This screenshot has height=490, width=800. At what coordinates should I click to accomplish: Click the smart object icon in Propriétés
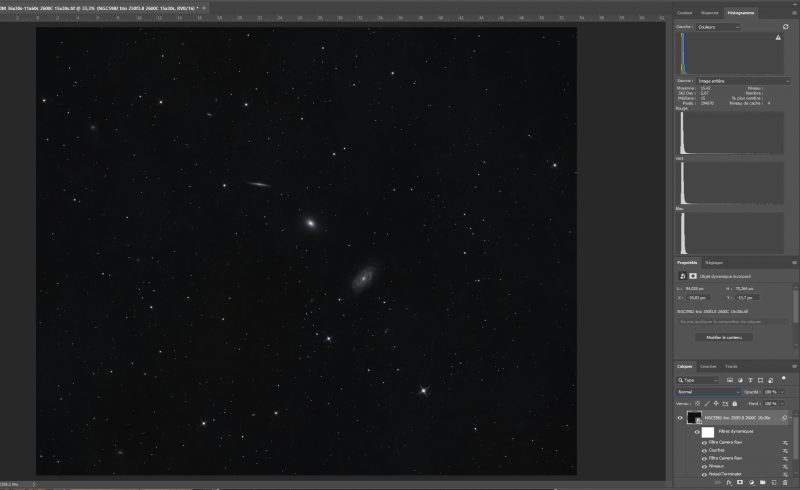683,276
